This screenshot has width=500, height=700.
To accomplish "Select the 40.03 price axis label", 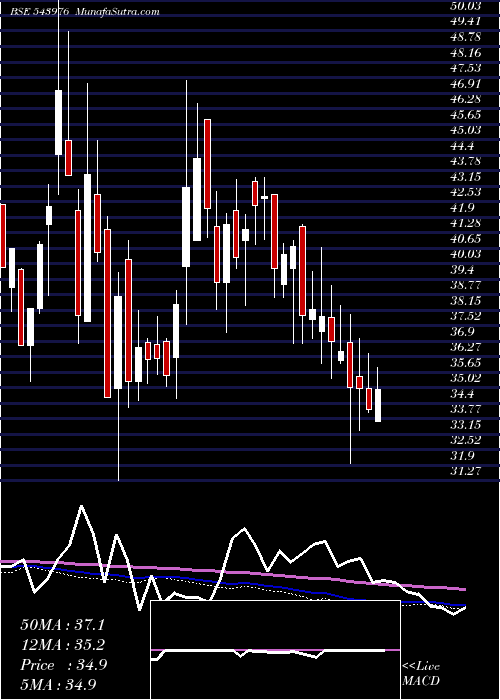I will coord(465,254).
